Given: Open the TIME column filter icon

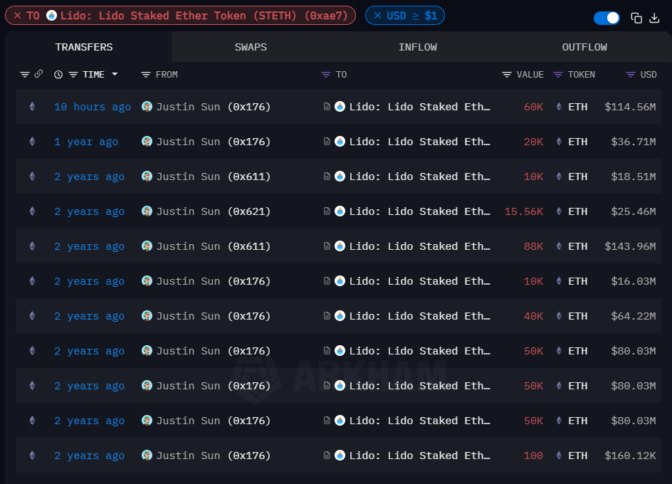Looking at the screenshot, I should pyautogui.click(x=73, y=75).
